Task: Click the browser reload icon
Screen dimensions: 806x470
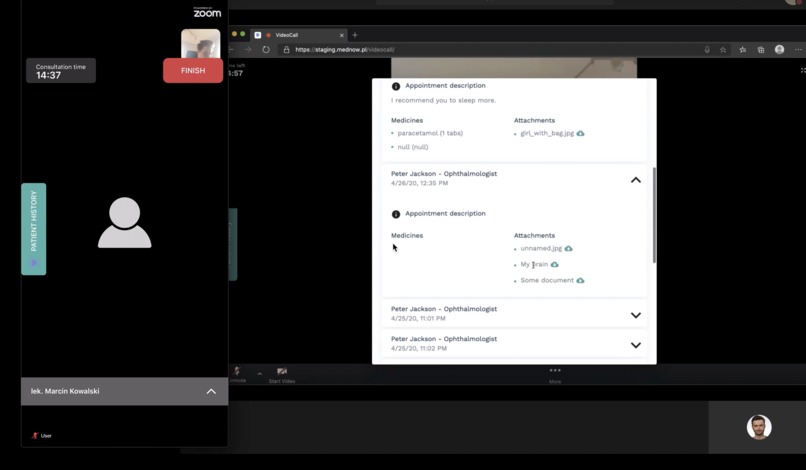Action: pyautogui.click(x=266, y=50)
